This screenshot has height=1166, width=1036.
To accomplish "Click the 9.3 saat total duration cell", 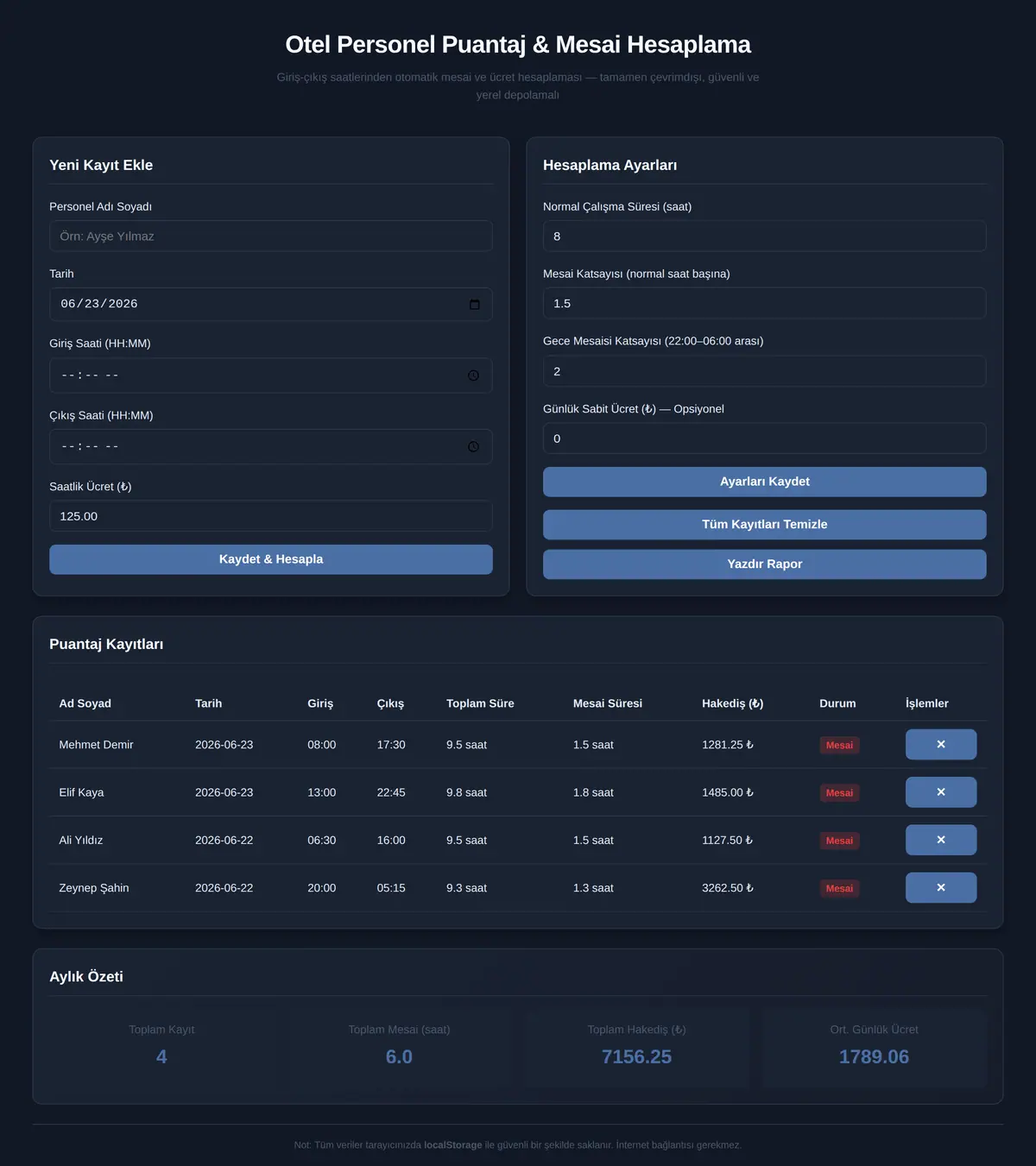I will pos(466,888).
